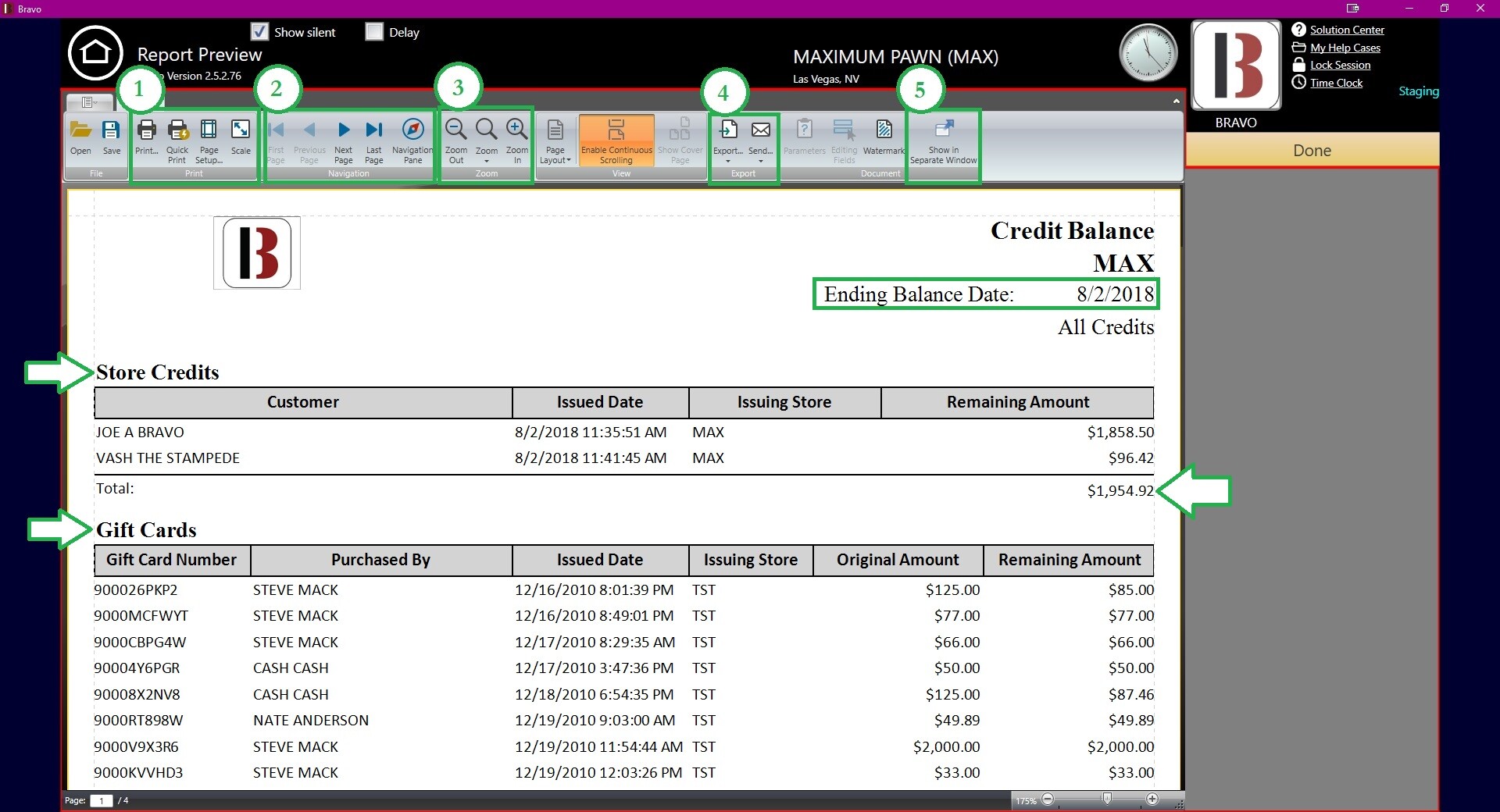The height and width of the screenshot is (812, 1500).
Task: Click the zoom slider handle
Action: (1107, 798)
